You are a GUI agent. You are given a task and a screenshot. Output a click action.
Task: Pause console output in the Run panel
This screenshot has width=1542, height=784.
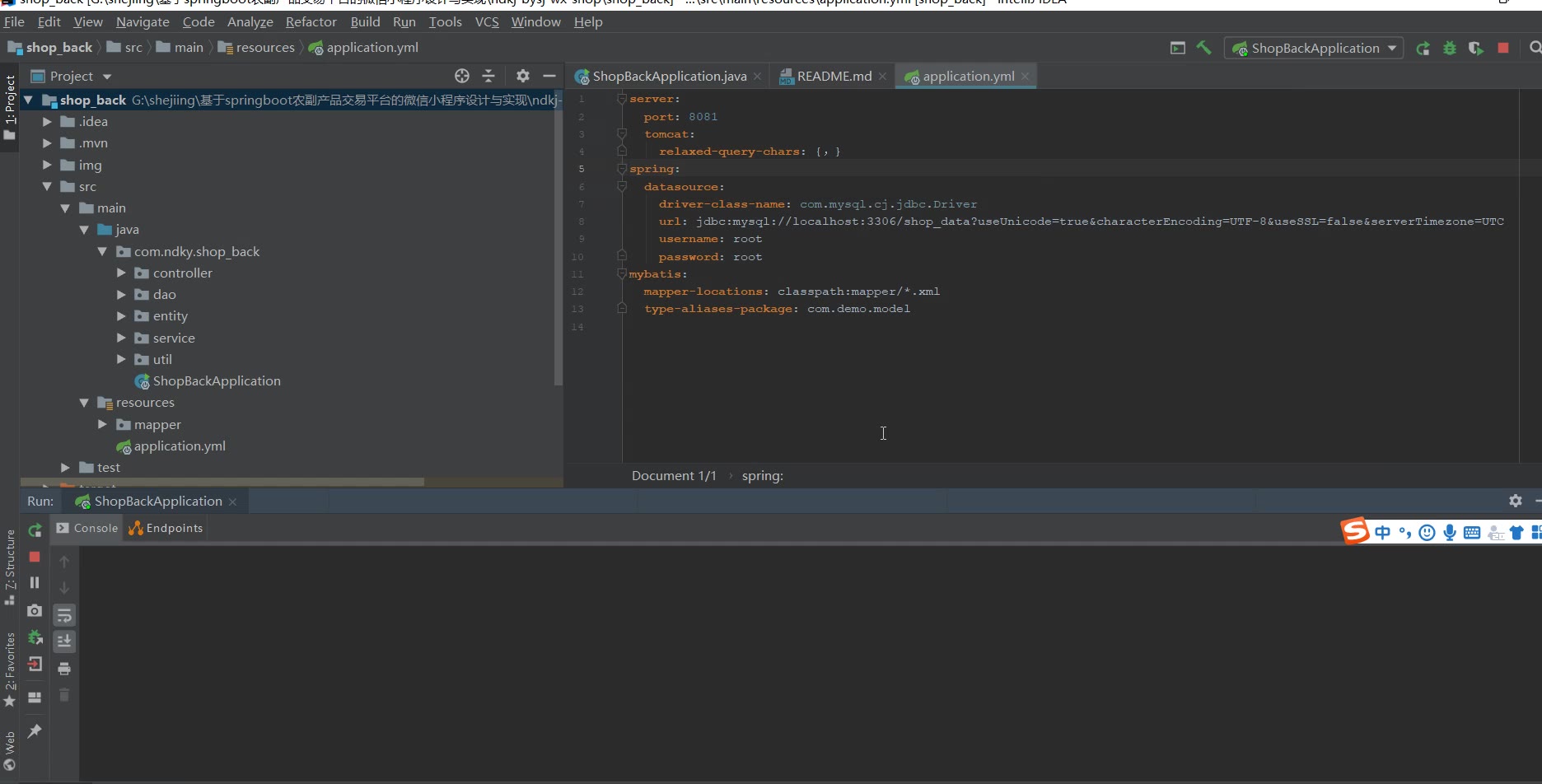tap(35, 583)
